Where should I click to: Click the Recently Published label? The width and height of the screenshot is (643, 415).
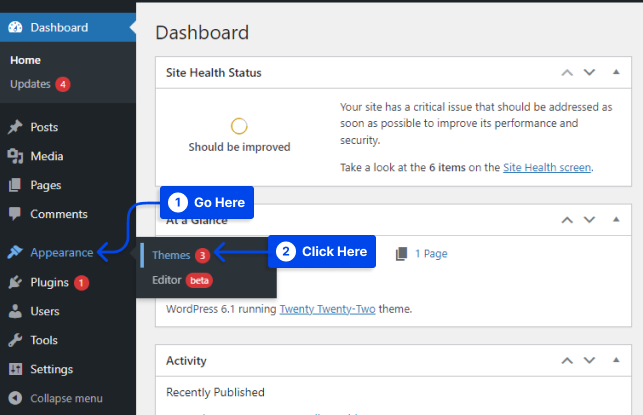pos(215,392)
